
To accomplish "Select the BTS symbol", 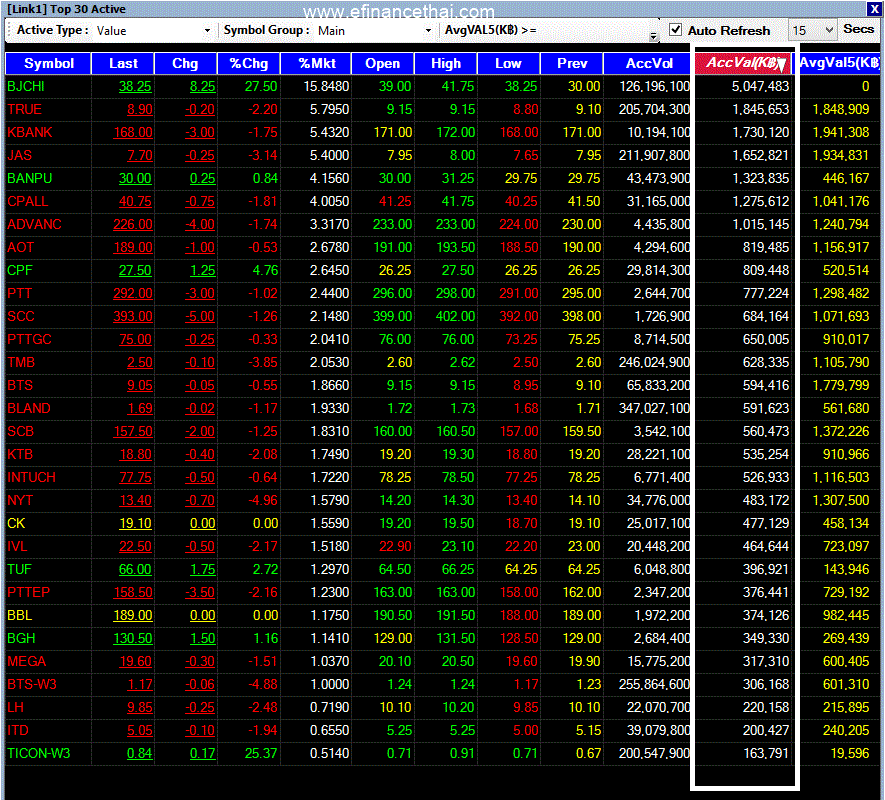I will click(20, 385).
